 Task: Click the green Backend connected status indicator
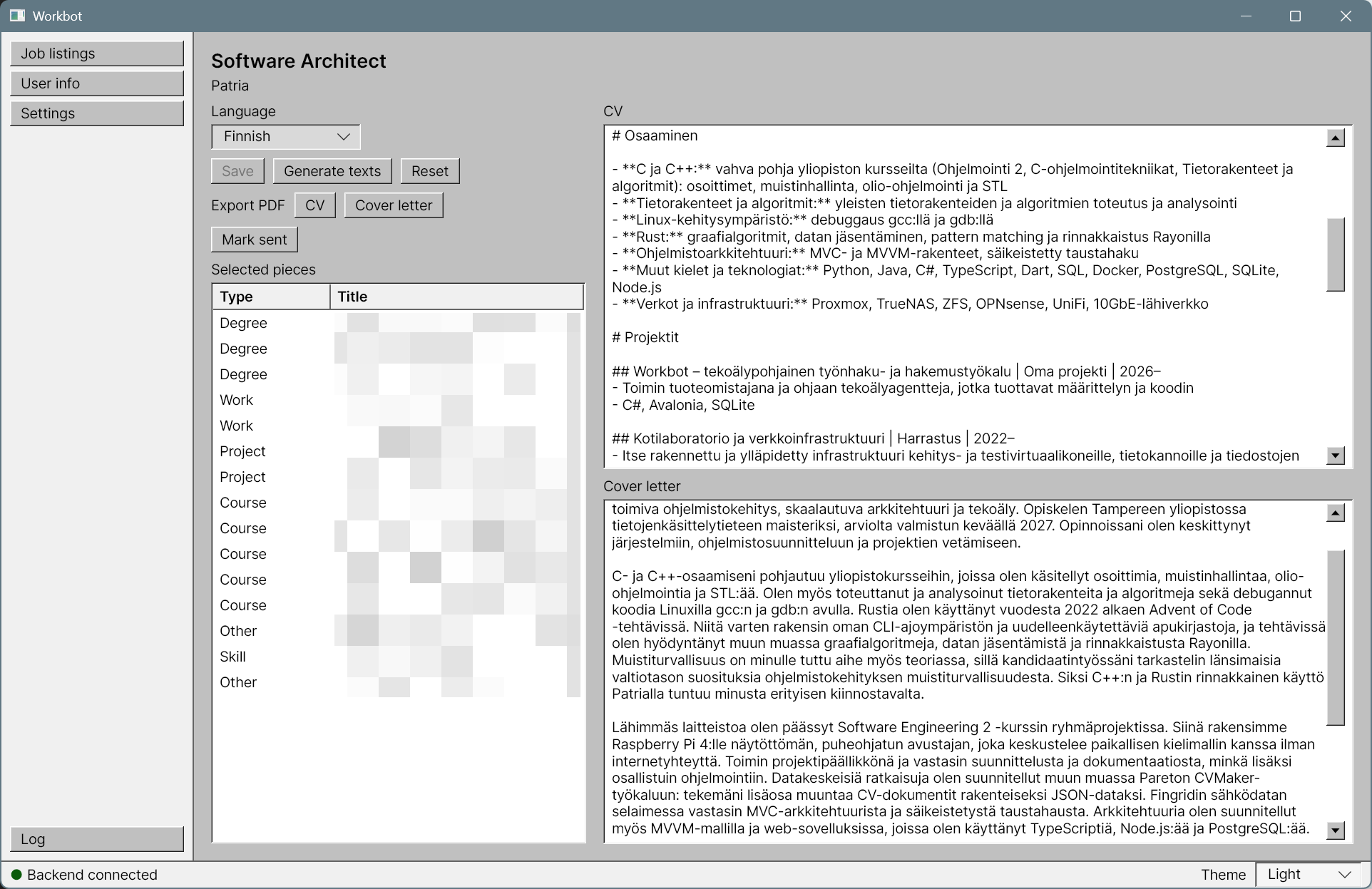pos(17,875)
